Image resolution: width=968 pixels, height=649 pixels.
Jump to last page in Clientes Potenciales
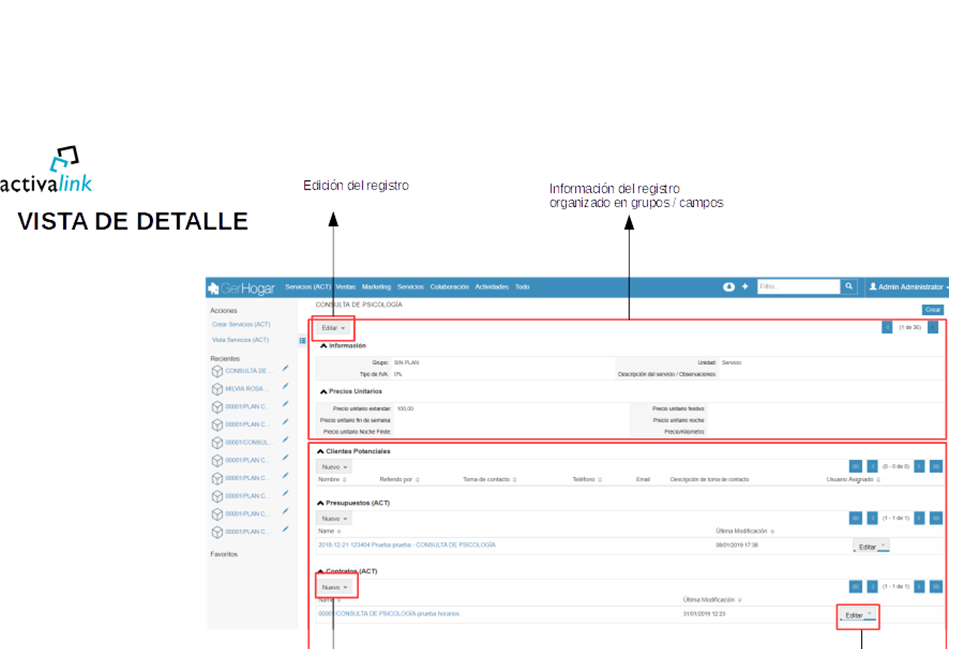(x=936, y=466)
